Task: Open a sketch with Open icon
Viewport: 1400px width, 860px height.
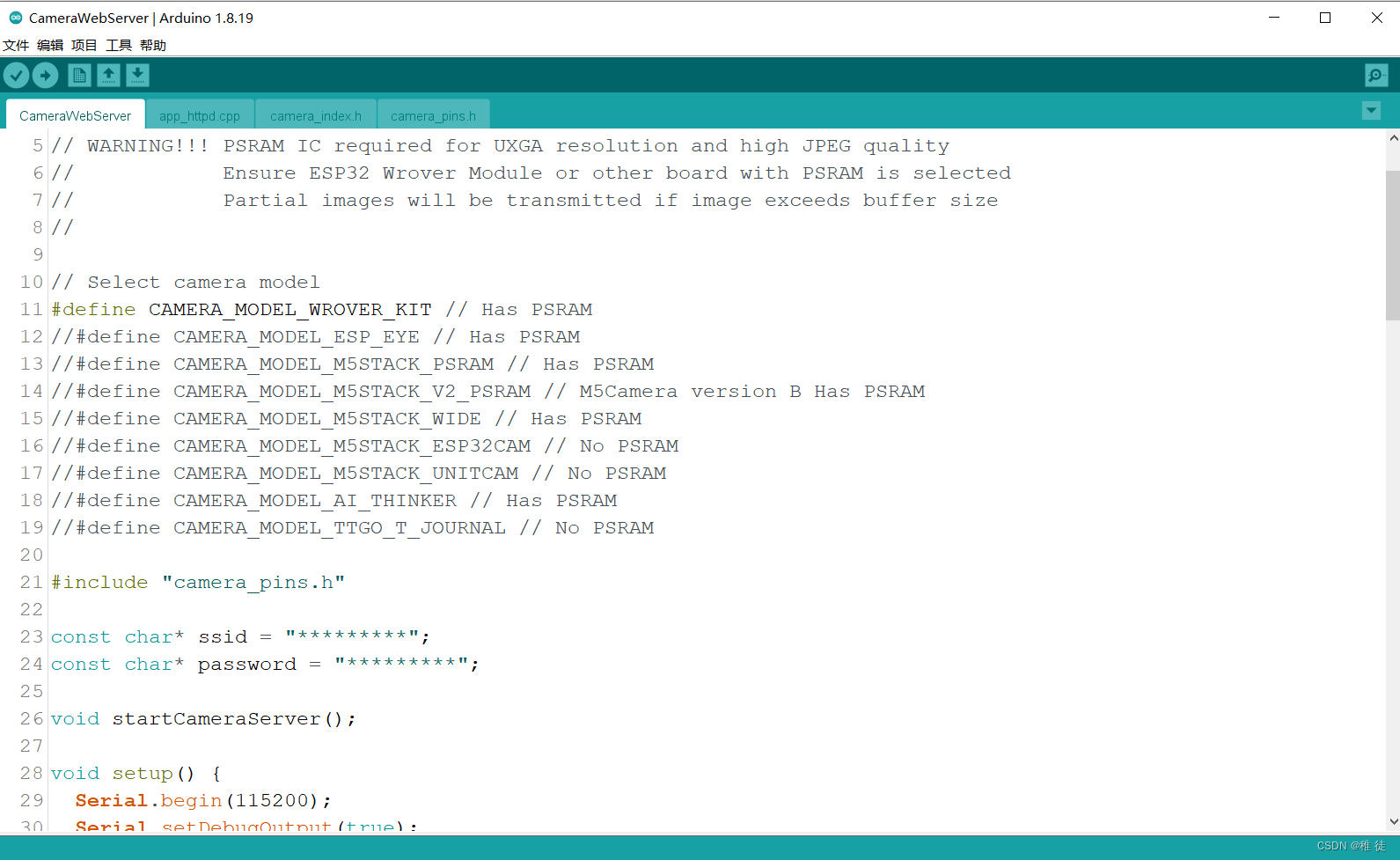Action: [108, 76]
